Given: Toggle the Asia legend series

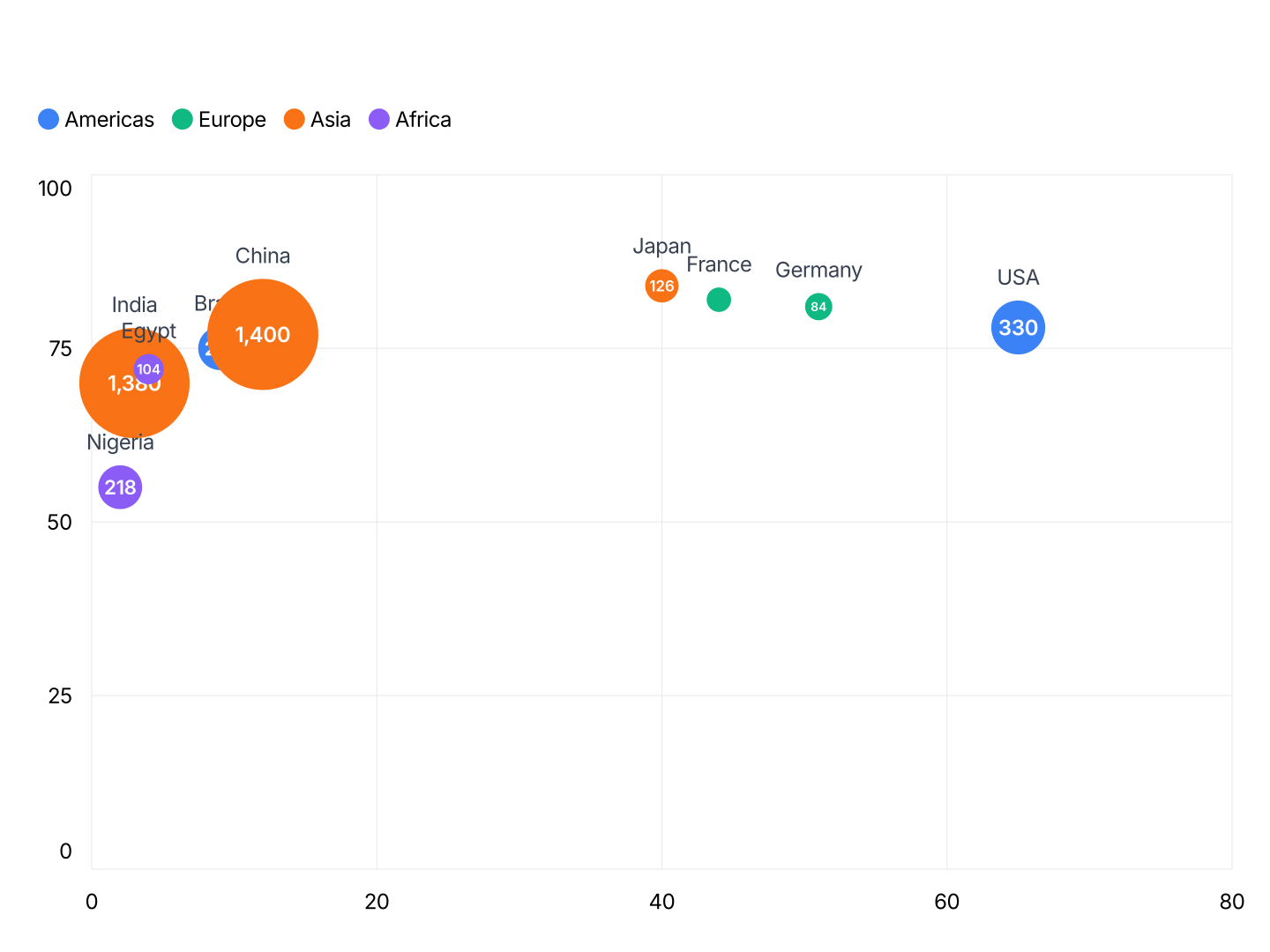Looking at the screenshot, I should coord(317,119).
